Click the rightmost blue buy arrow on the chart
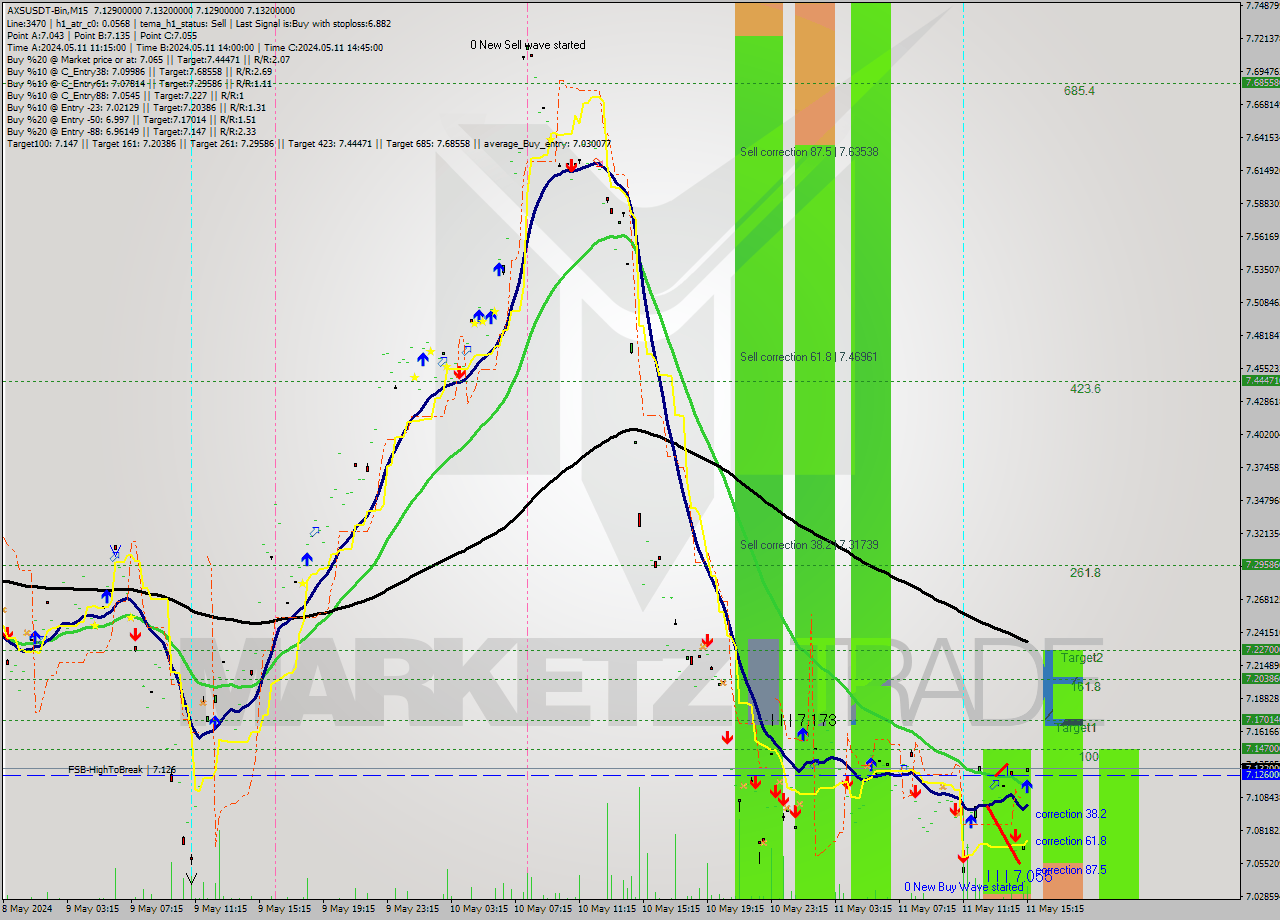The height and width of the screenshot is (920, 1280). coord(1027,787)
